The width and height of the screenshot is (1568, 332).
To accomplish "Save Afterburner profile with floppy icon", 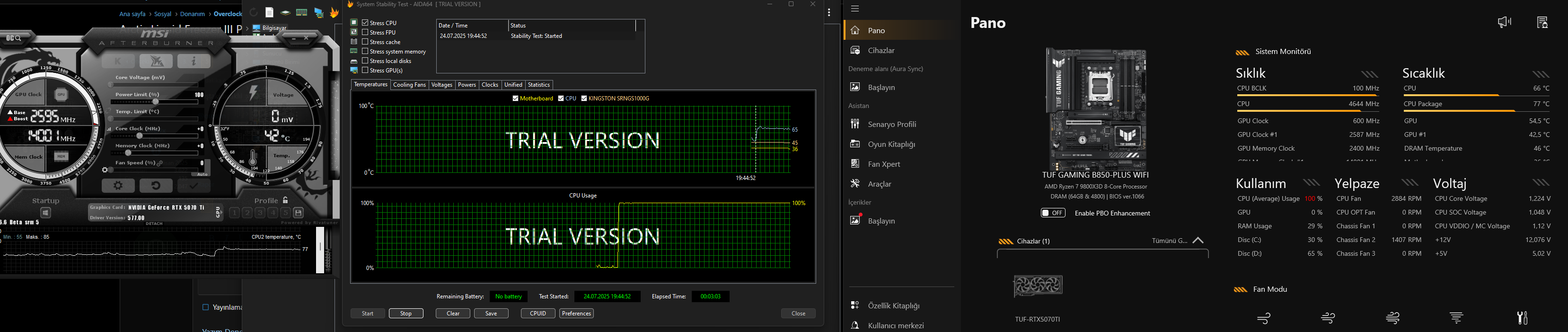I will [x=298, y=213].
